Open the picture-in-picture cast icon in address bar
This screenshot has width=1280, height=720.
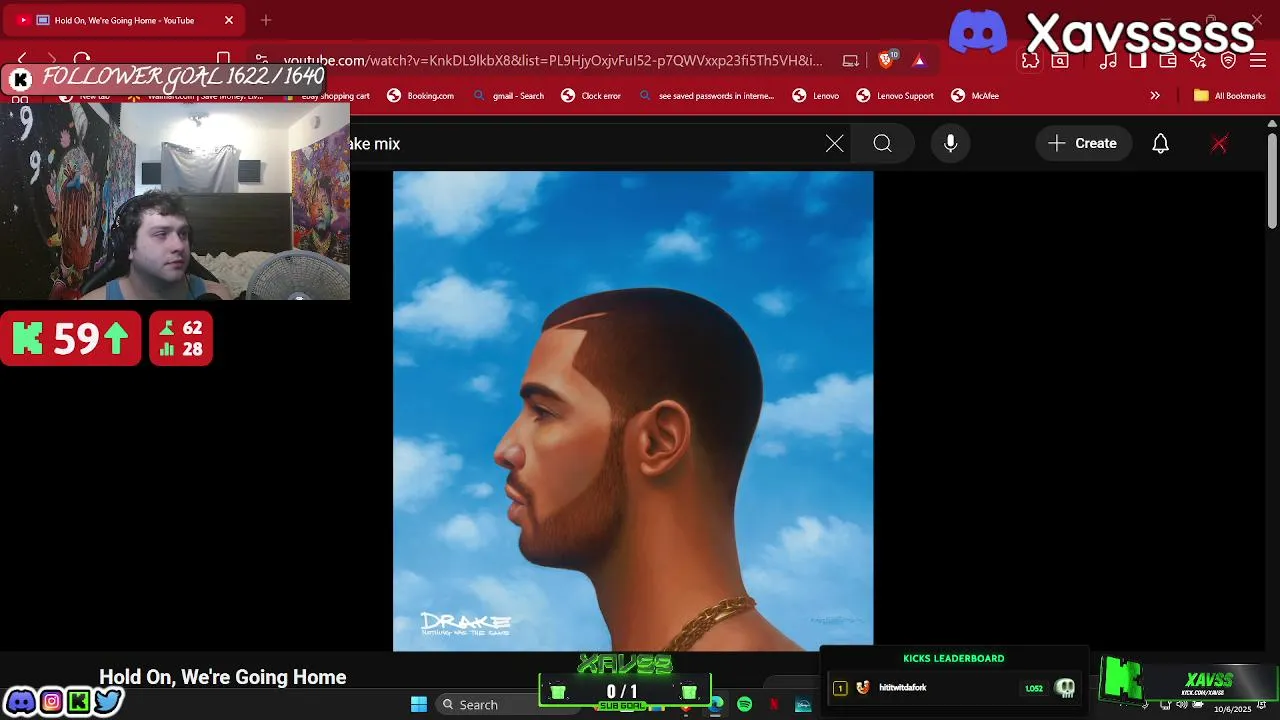[851, 61]
